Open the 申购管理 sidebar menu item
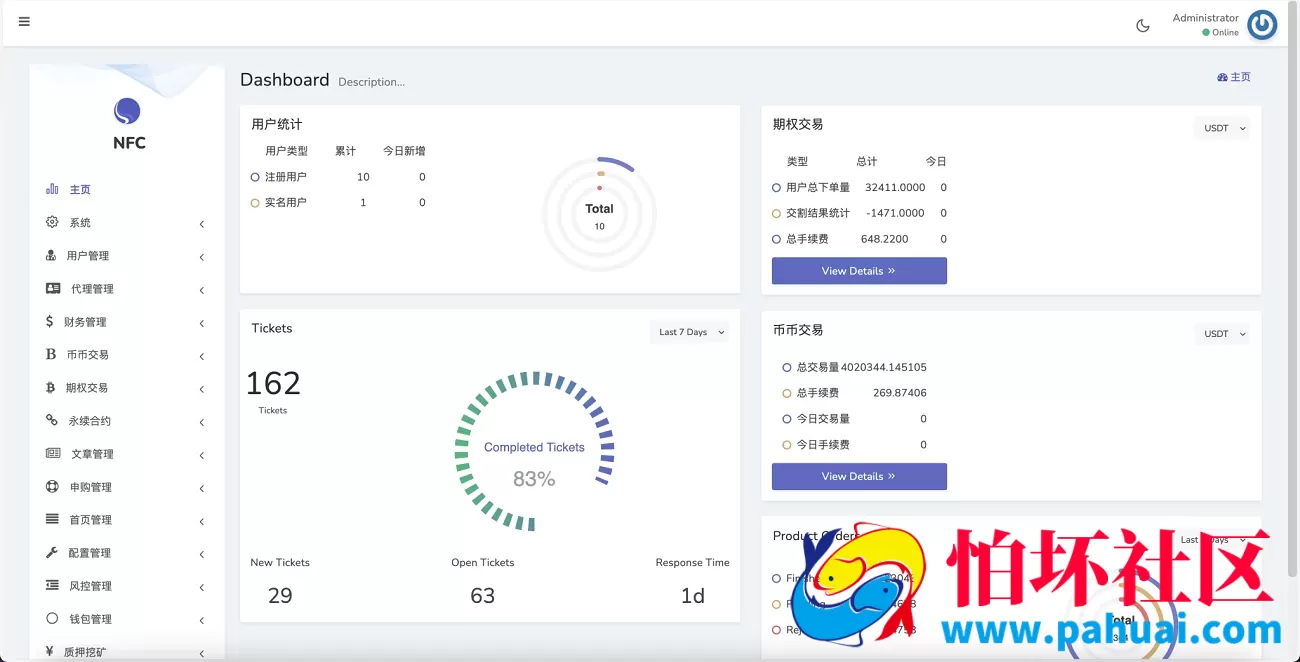 [127, 487]
